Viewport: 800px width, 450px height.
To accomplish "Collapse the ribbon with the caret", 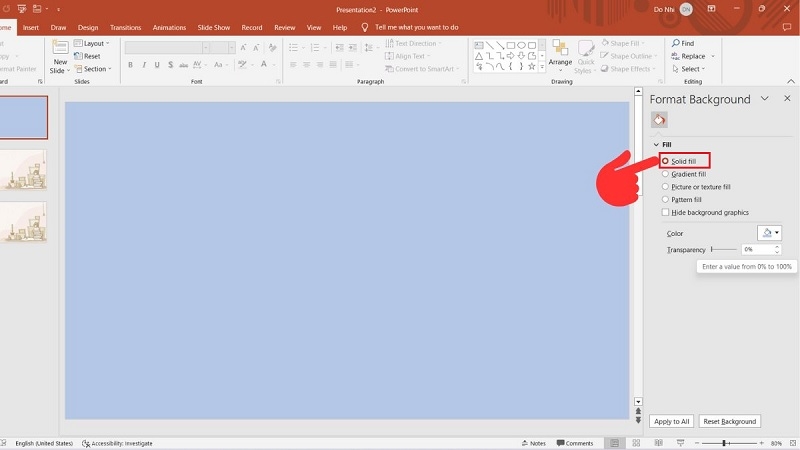I will pos(791,82).
